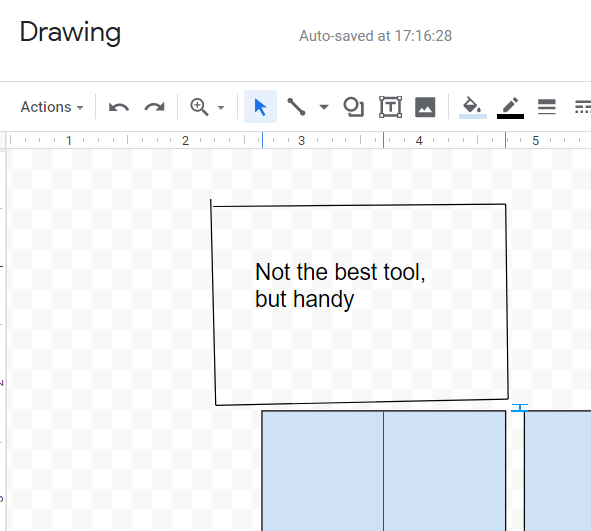Open the fill color paint bucket
This screenshot has height=531, width=591.
point(473,107)
